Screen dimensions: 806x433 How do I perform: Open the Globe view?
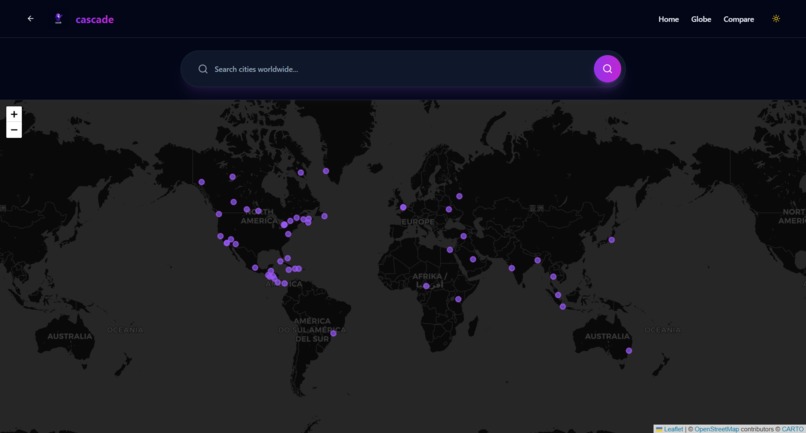click(701, 19)
